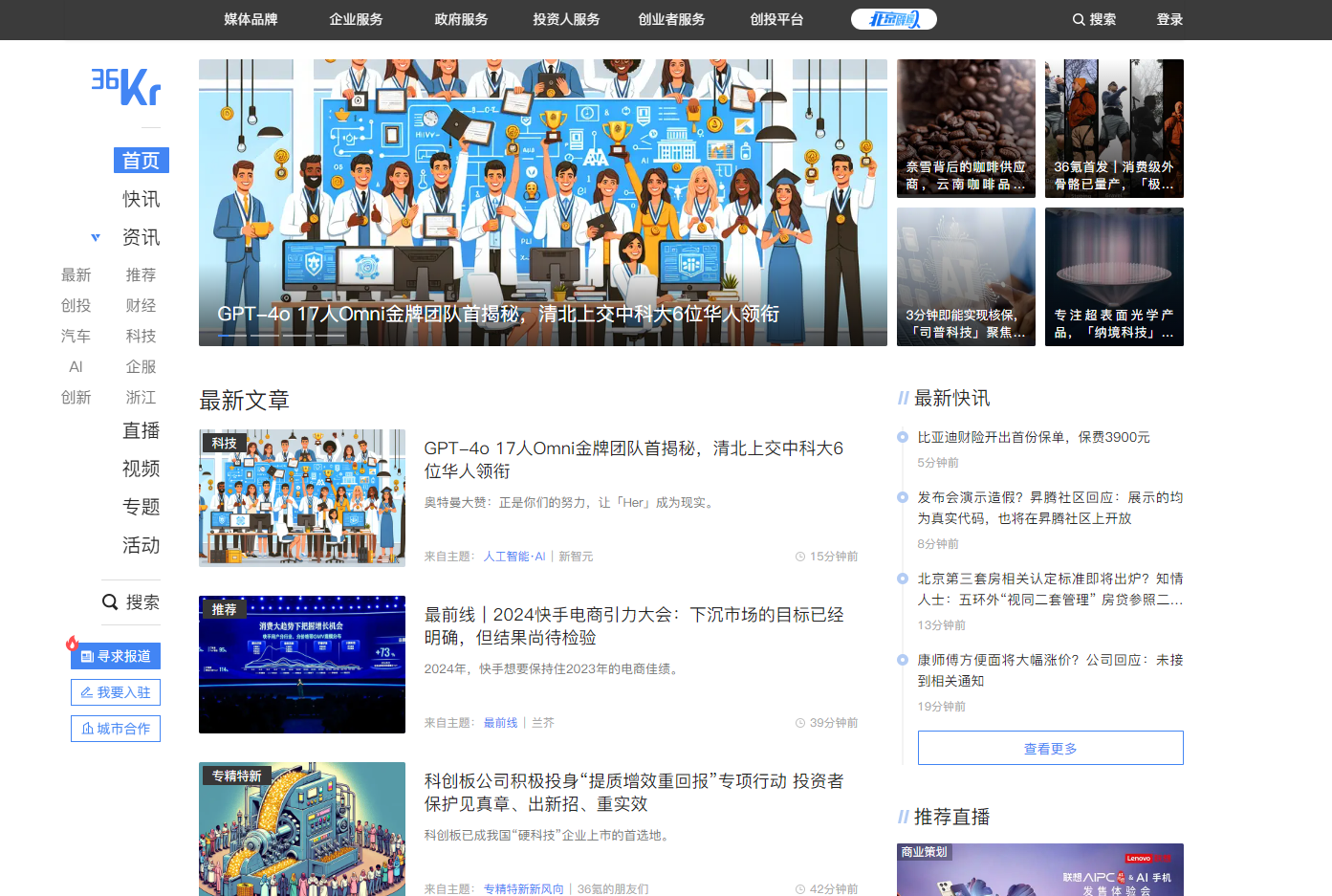Open 财经 news subcategory
Screen dimensions: 1332x896
coord(141,306)
